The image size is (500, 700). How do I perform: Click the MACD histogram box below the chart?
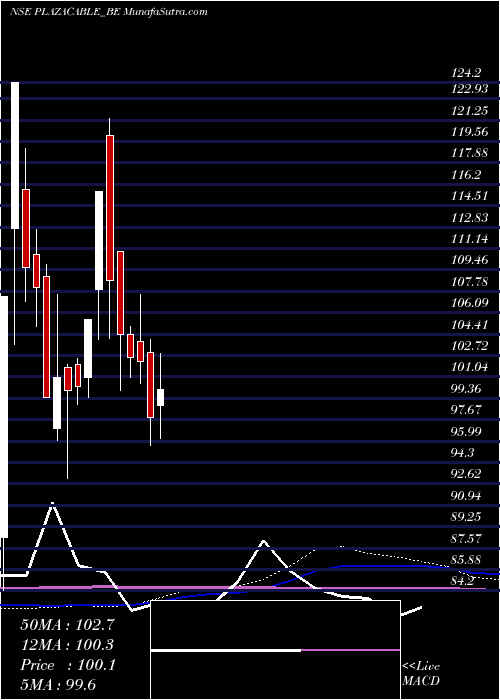(x=275, y=650)
